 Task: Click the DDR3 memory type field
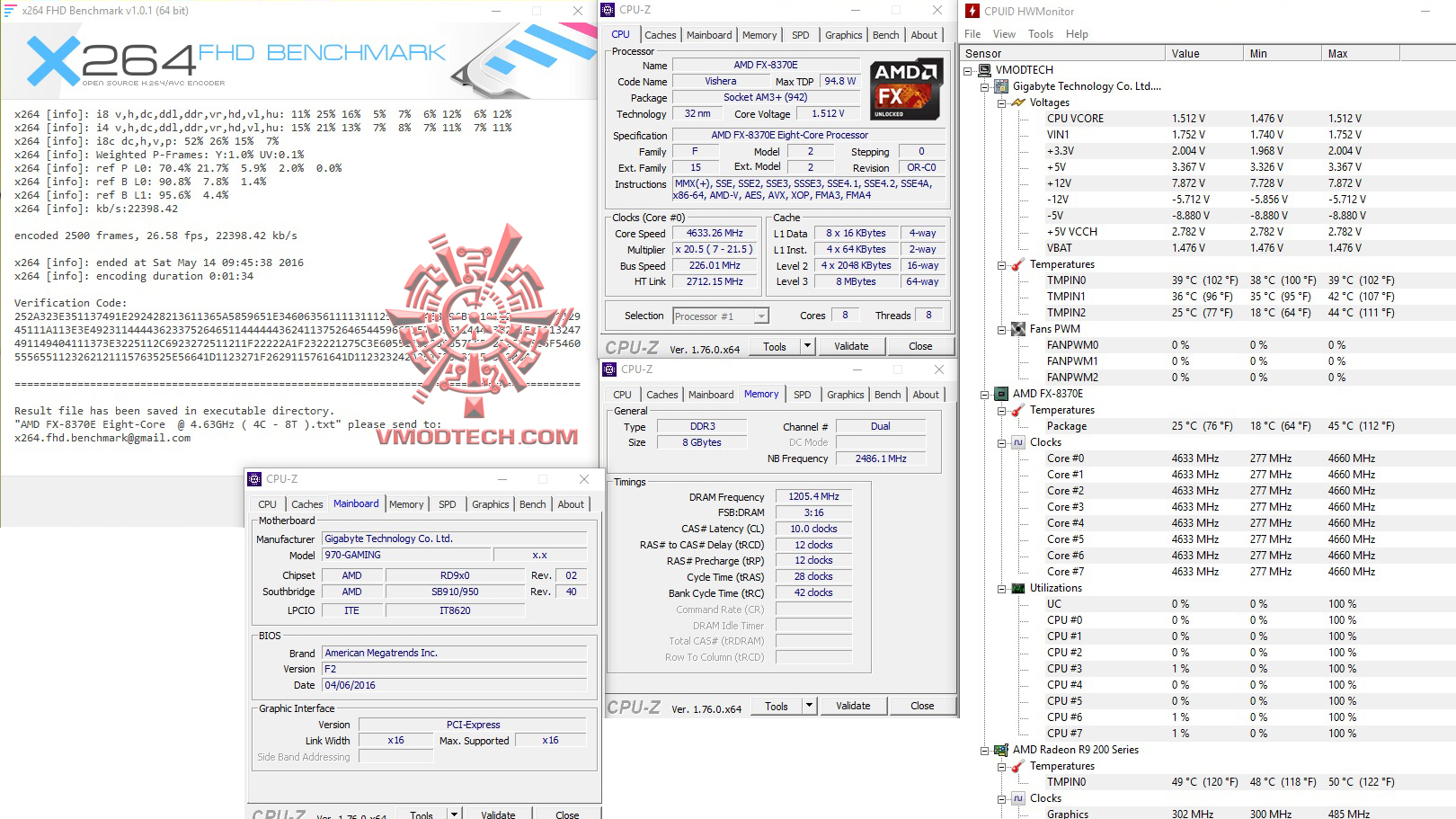pos(703,427)
